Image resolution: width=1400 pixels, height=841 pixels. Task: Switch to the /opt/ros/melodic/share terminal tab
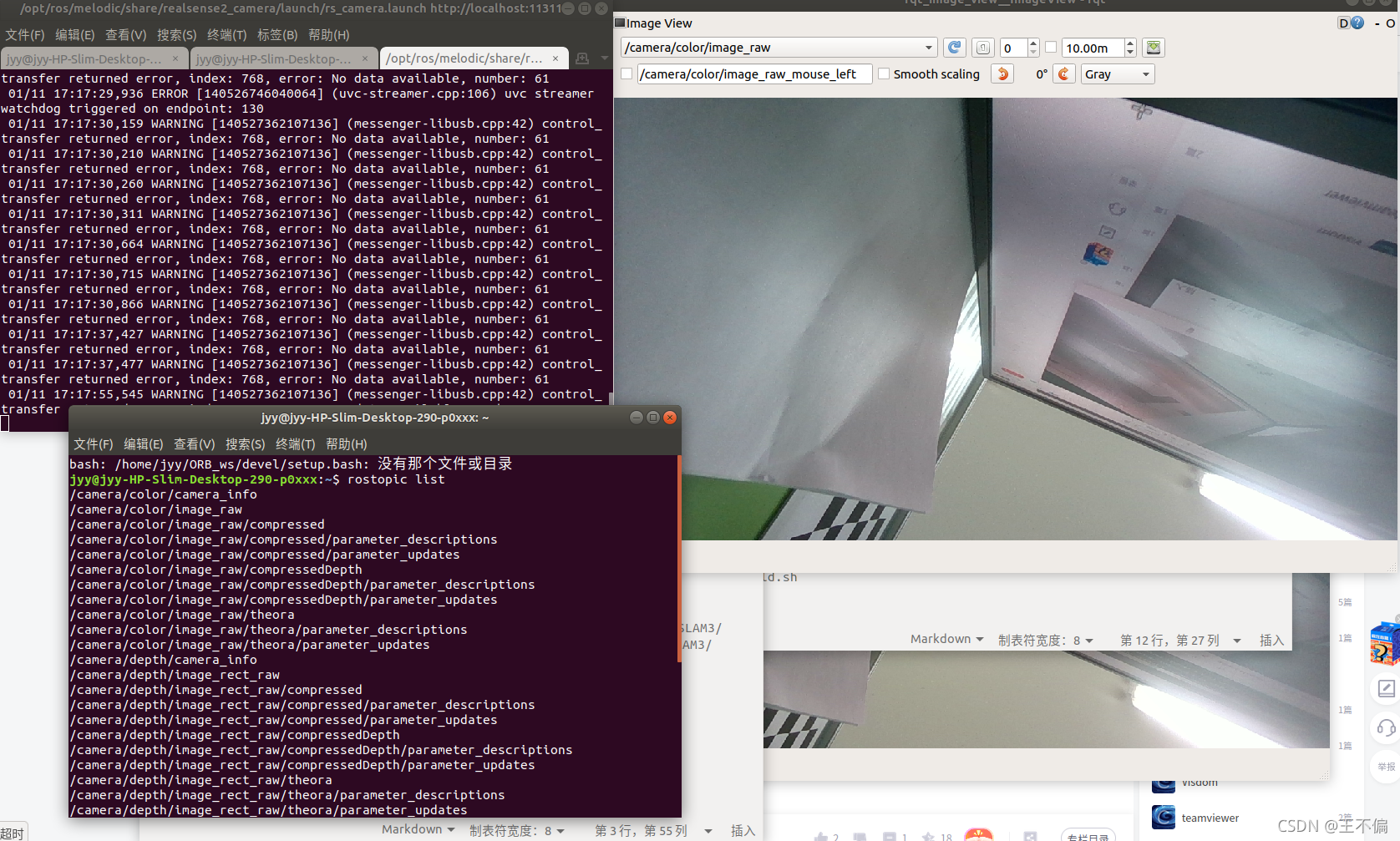coord(464,58)
